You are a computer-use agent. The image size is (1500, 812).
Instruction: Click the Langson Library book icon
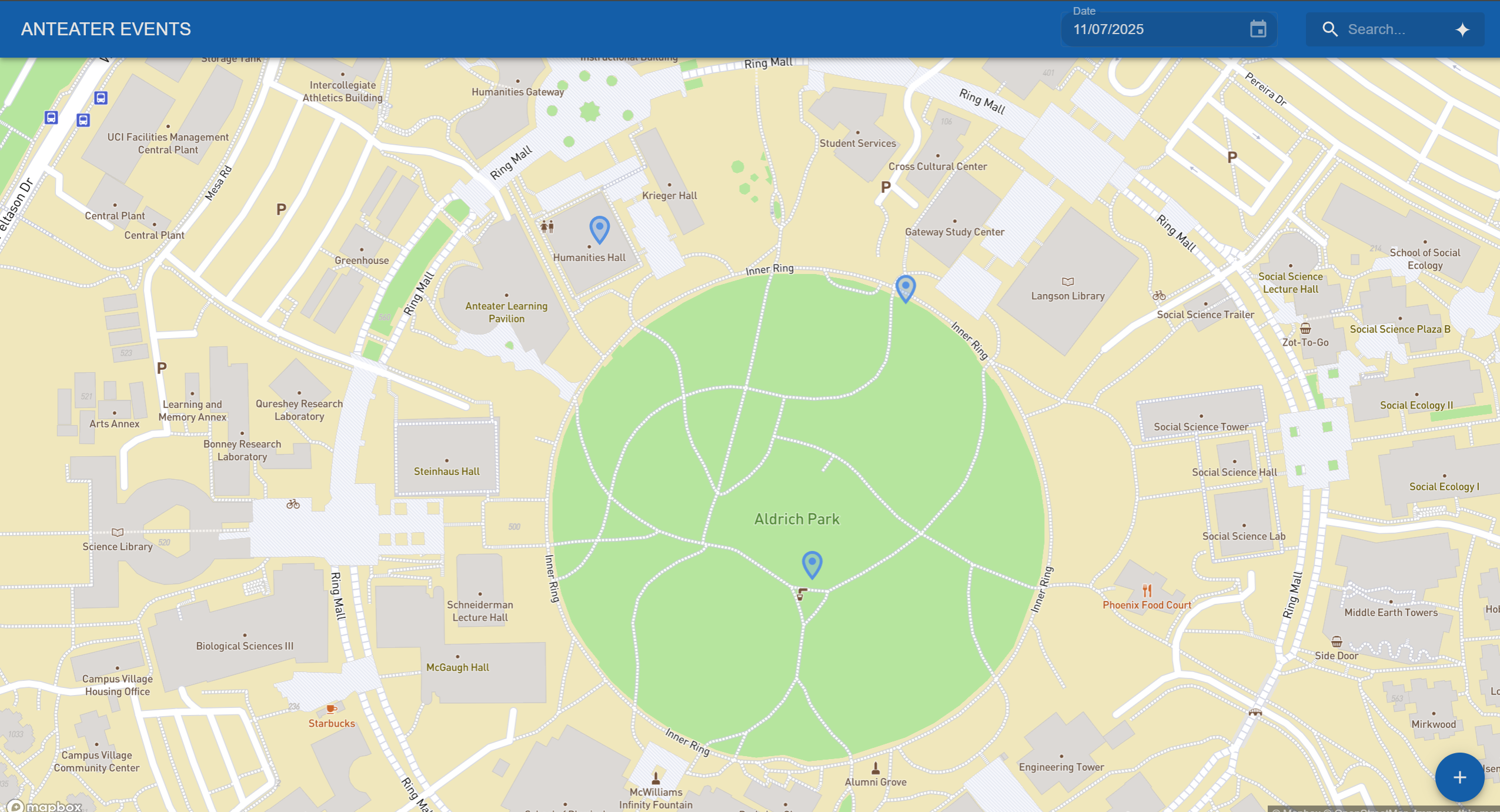coord(1067,282)
